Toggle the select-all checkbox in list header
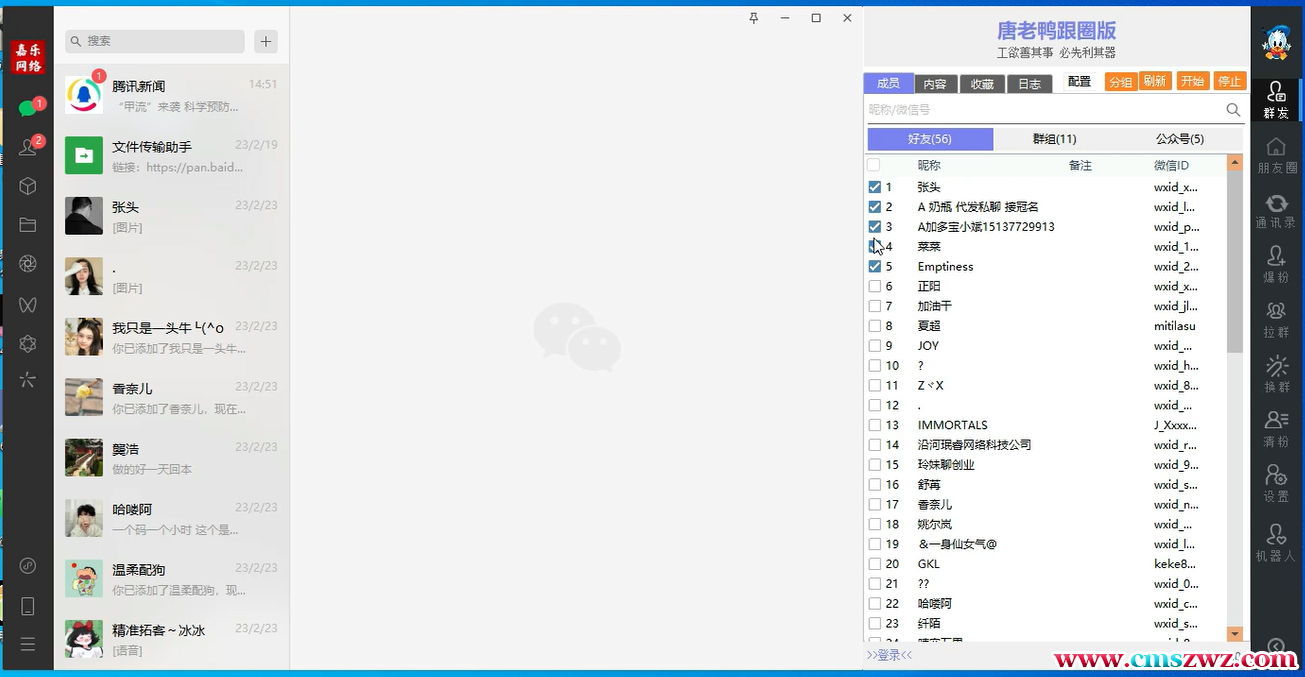 coord(874,165)
